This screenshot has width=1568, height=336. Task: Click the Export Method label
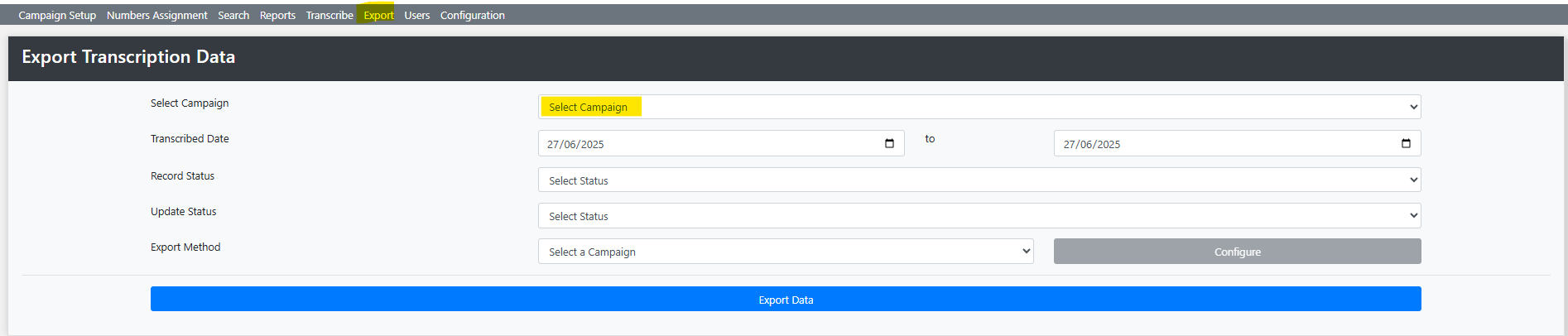pos(185,247)
